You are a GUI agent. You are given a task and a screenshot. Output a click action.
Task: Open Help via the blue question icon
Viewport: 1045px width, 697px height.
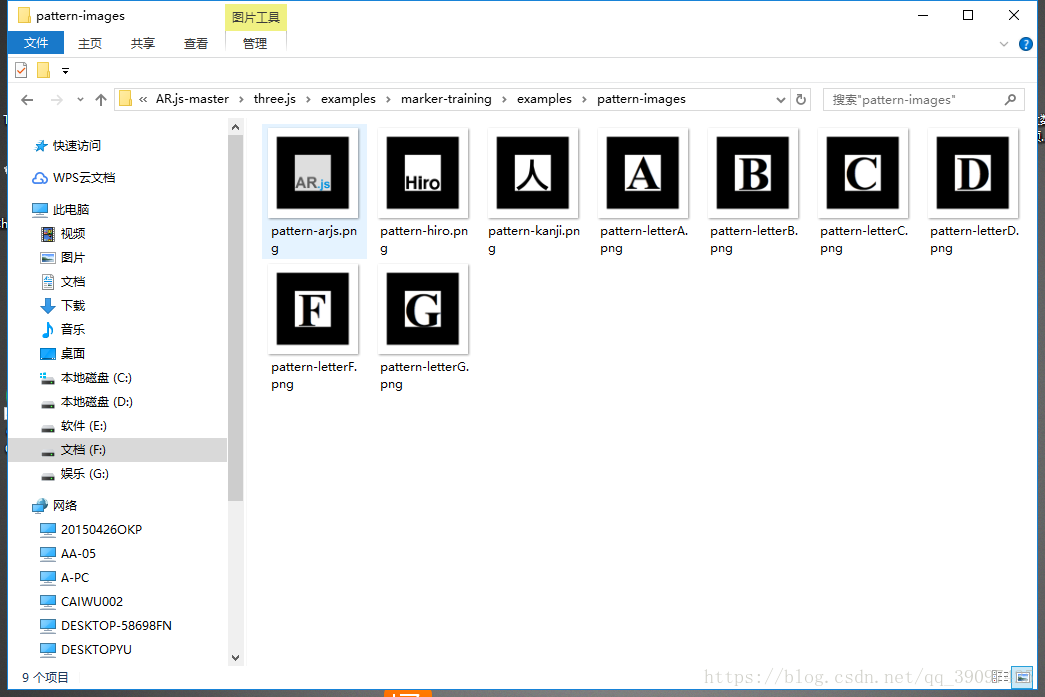click(x=1026, y=44)
